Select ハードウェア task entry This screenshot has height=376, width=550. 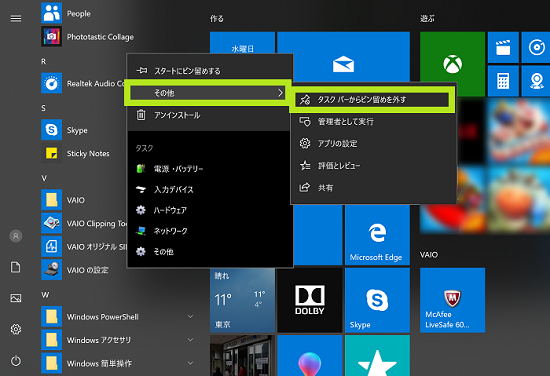(210, 210)
